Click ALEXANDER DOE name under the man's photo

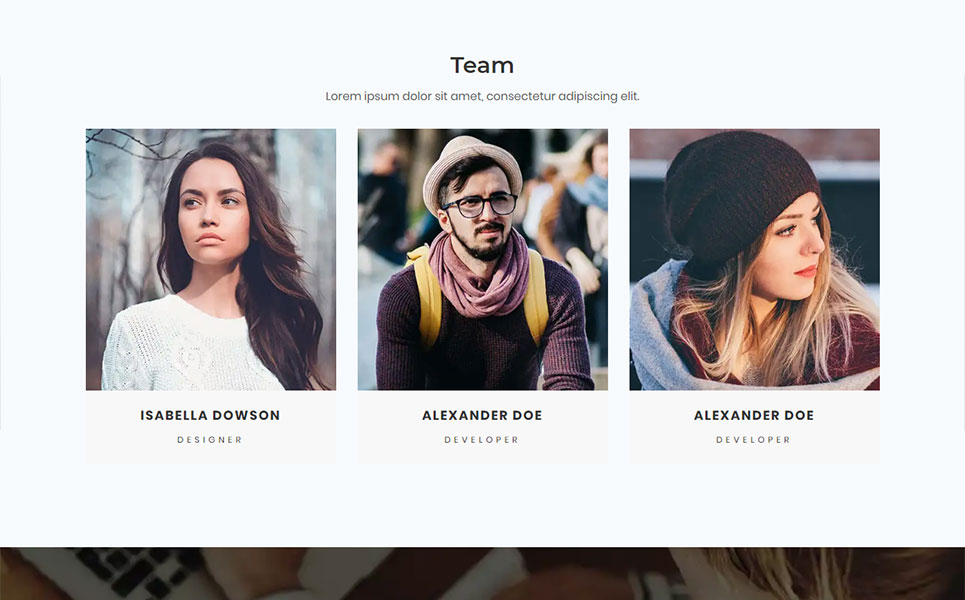[x=482, y=415]
